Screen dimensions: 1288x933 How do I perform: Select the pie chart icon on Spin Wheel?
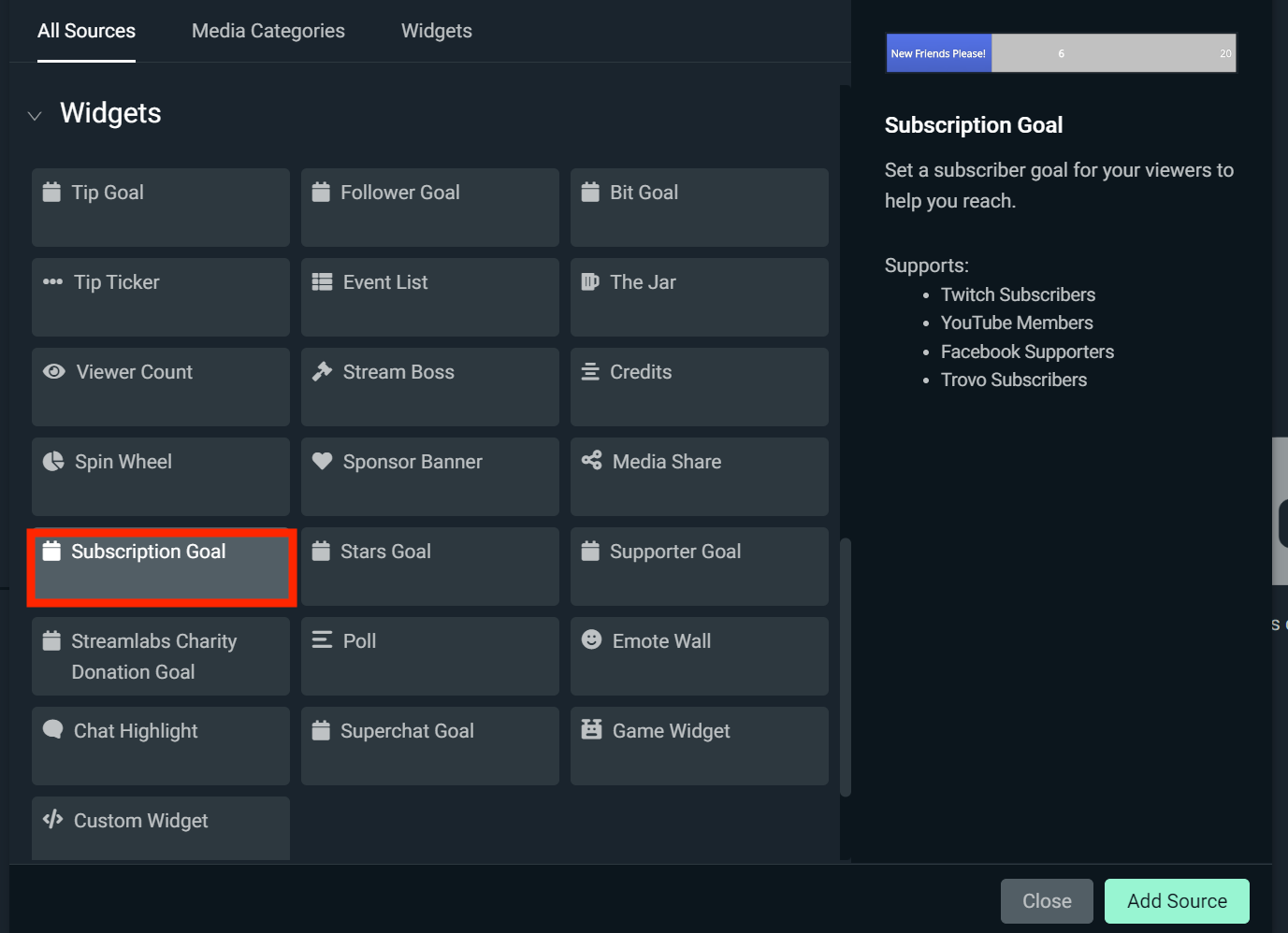click(x=53, y=460)
